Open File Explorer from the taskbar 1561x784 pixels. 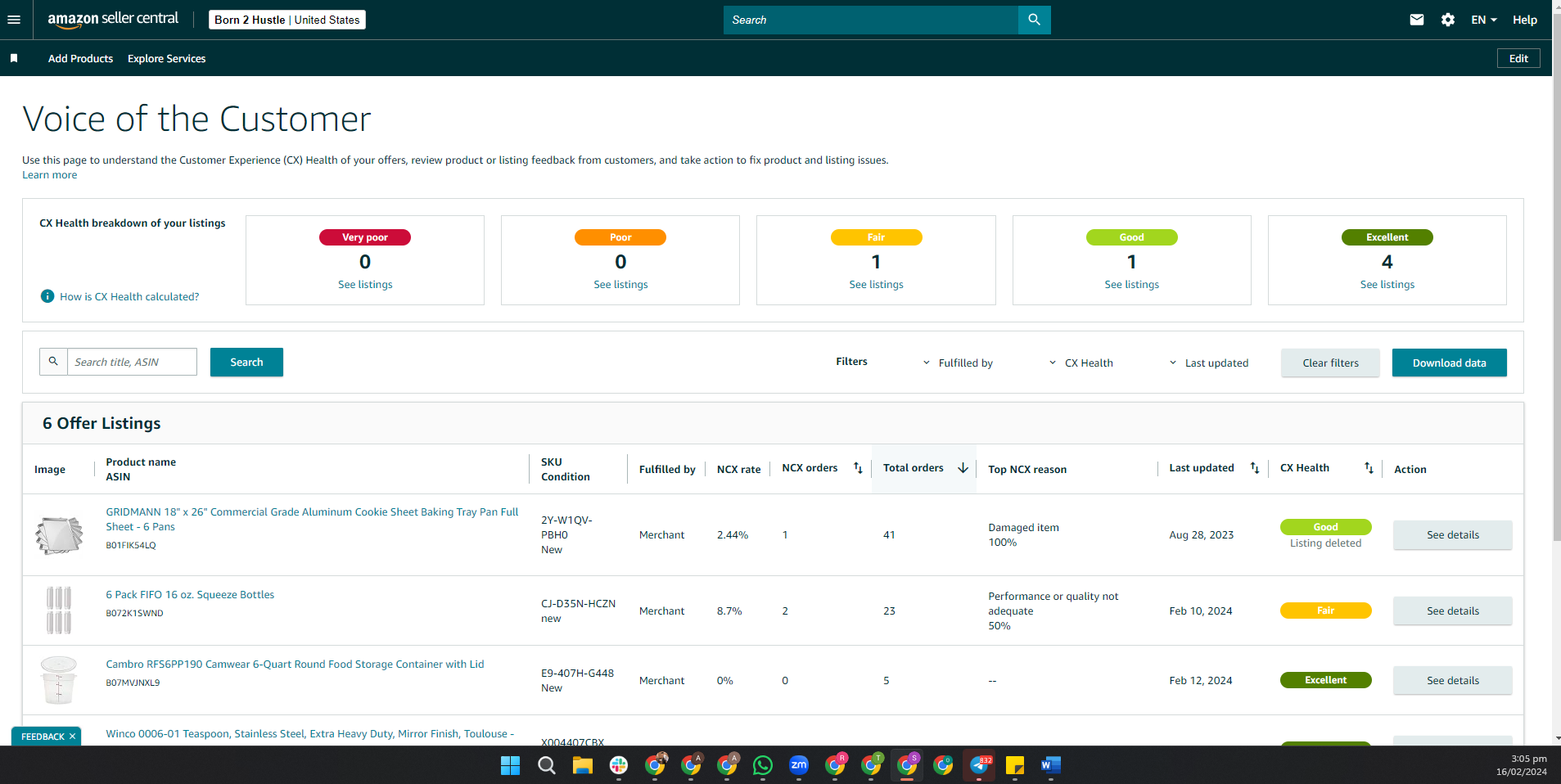point(583,765)
